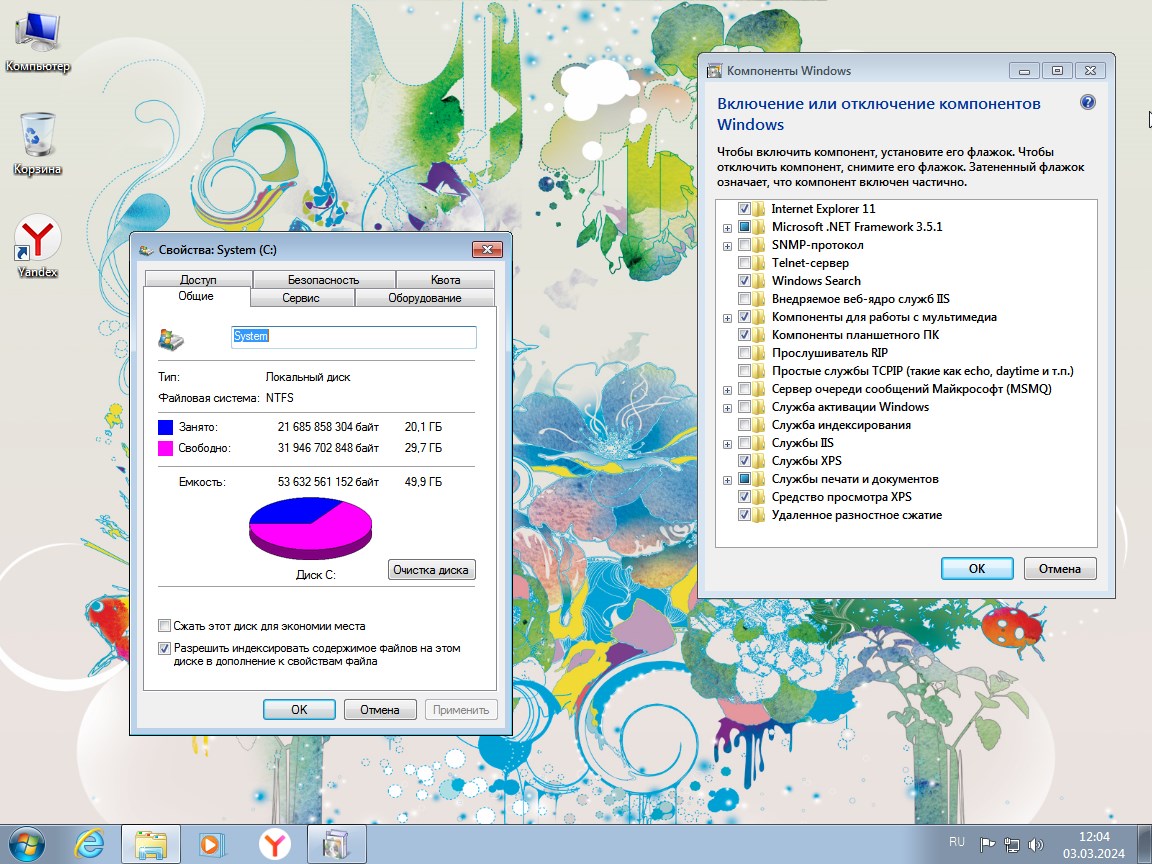Screen dimensions: 1152x864
Task: Confirm with OK in System (C:) properties
Action: pyautogui.click(x=299, y=710)
